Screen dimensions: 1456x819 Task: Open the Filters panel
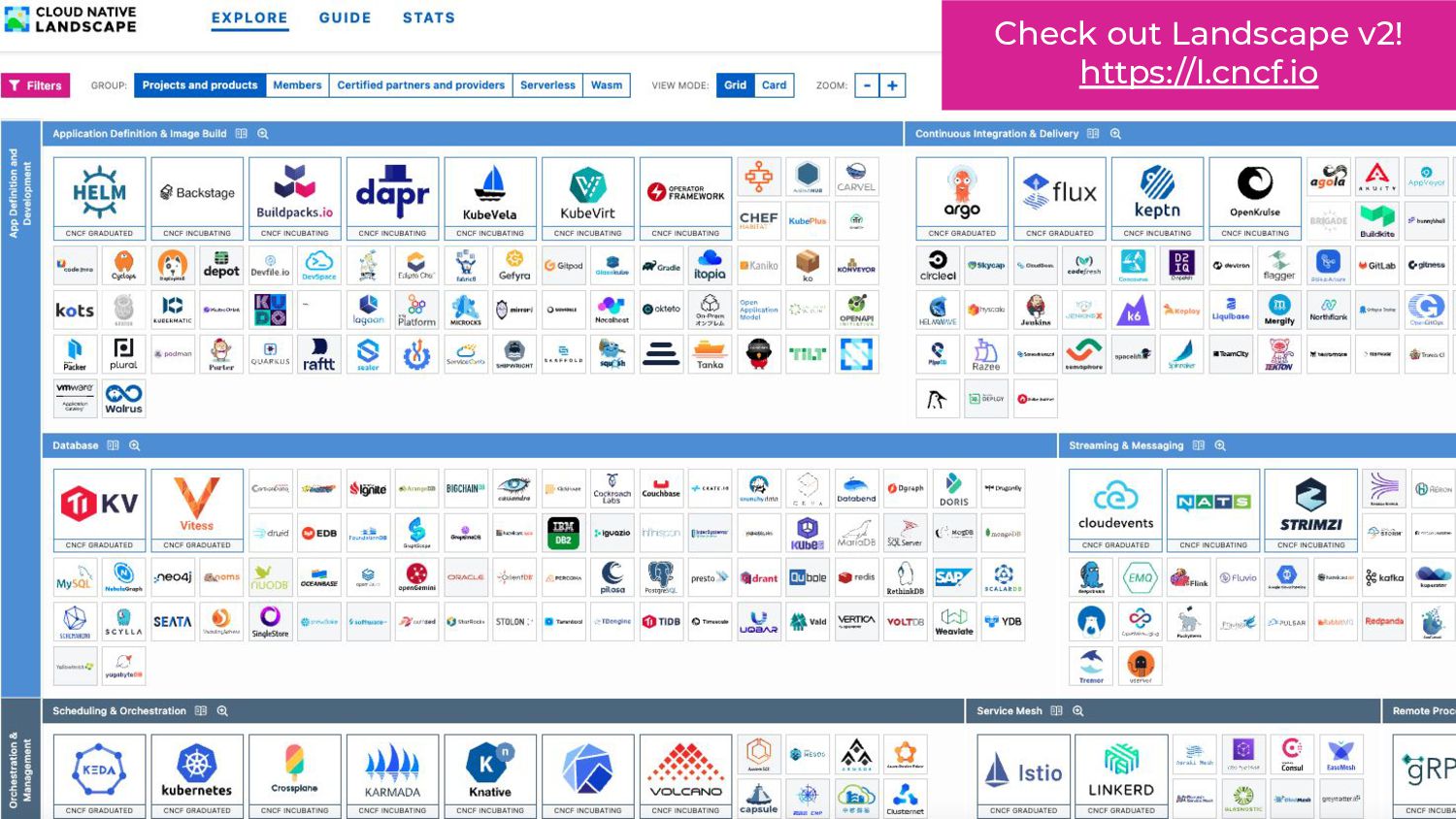(36, 85)
